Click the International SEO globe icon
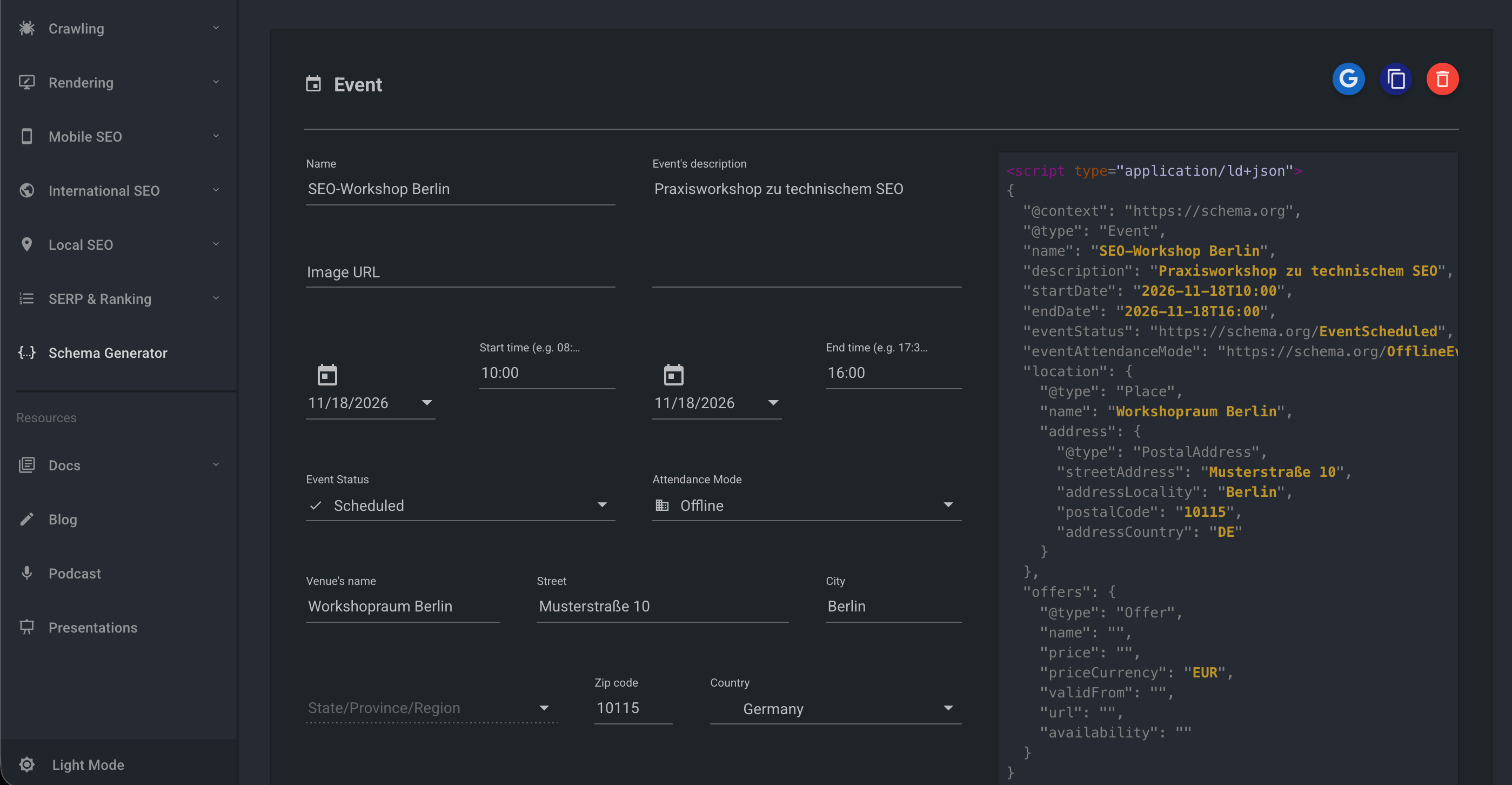Image resolution: width=1512 pixels, height=785 pixels. point(26,190)
